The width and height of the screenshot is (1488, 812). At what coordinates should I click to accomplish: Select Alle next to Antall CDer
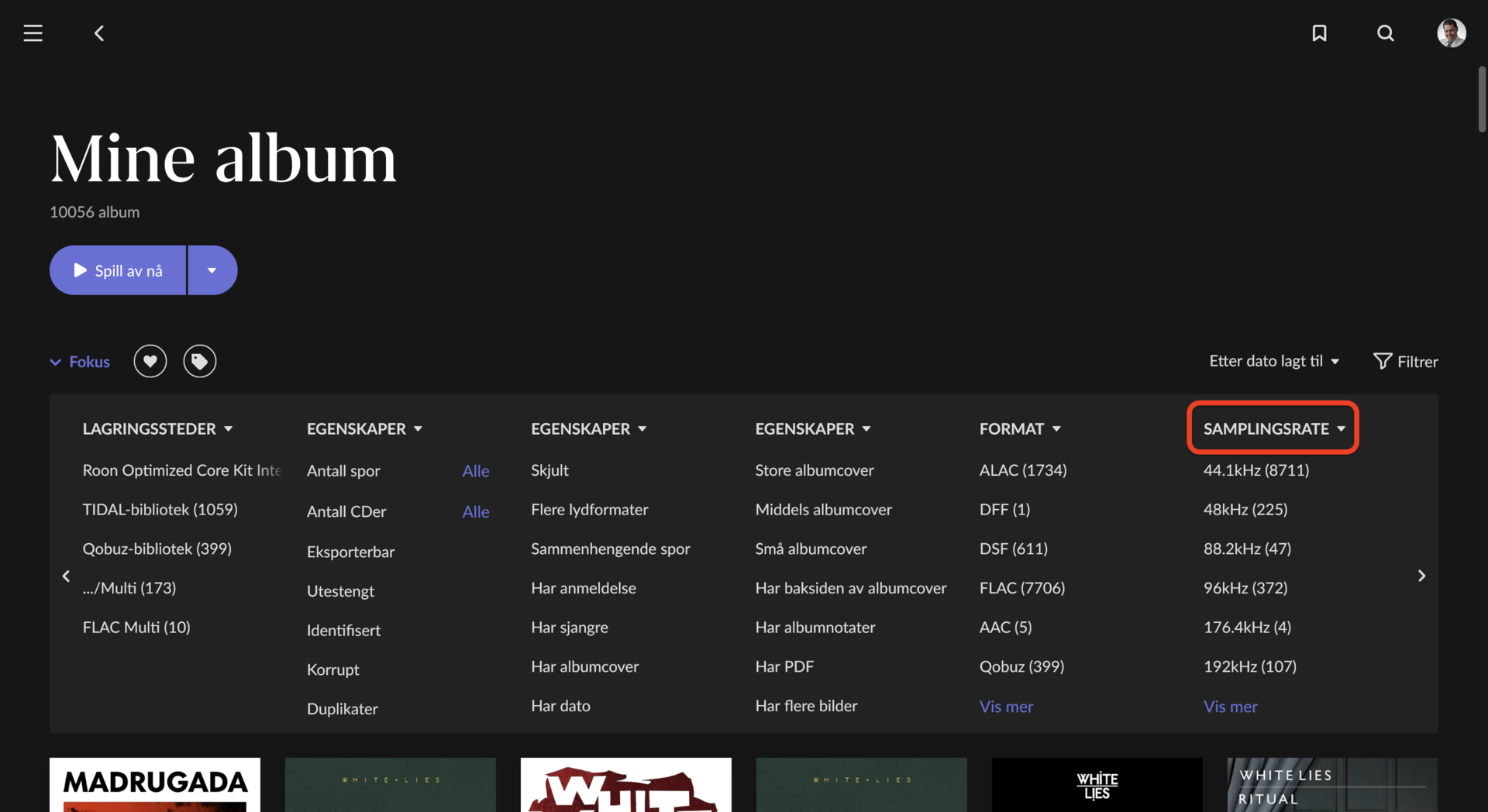click(x=476, y=512)
